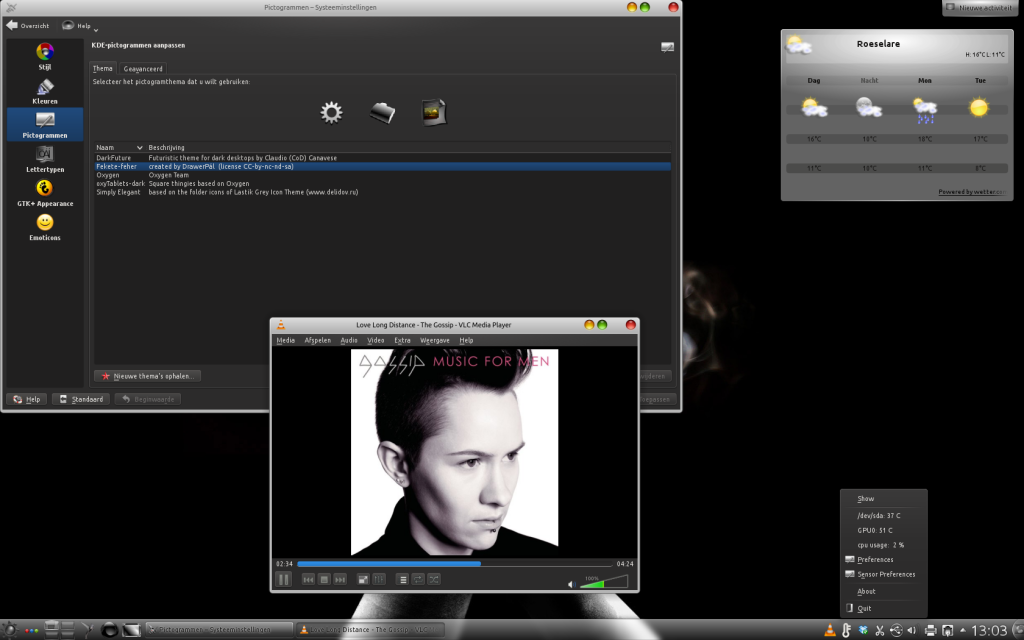This screenshot has width=1024, height=640.
Task: Toggle loop/repeat mode in VLC
Action: (x=419, y=579)
